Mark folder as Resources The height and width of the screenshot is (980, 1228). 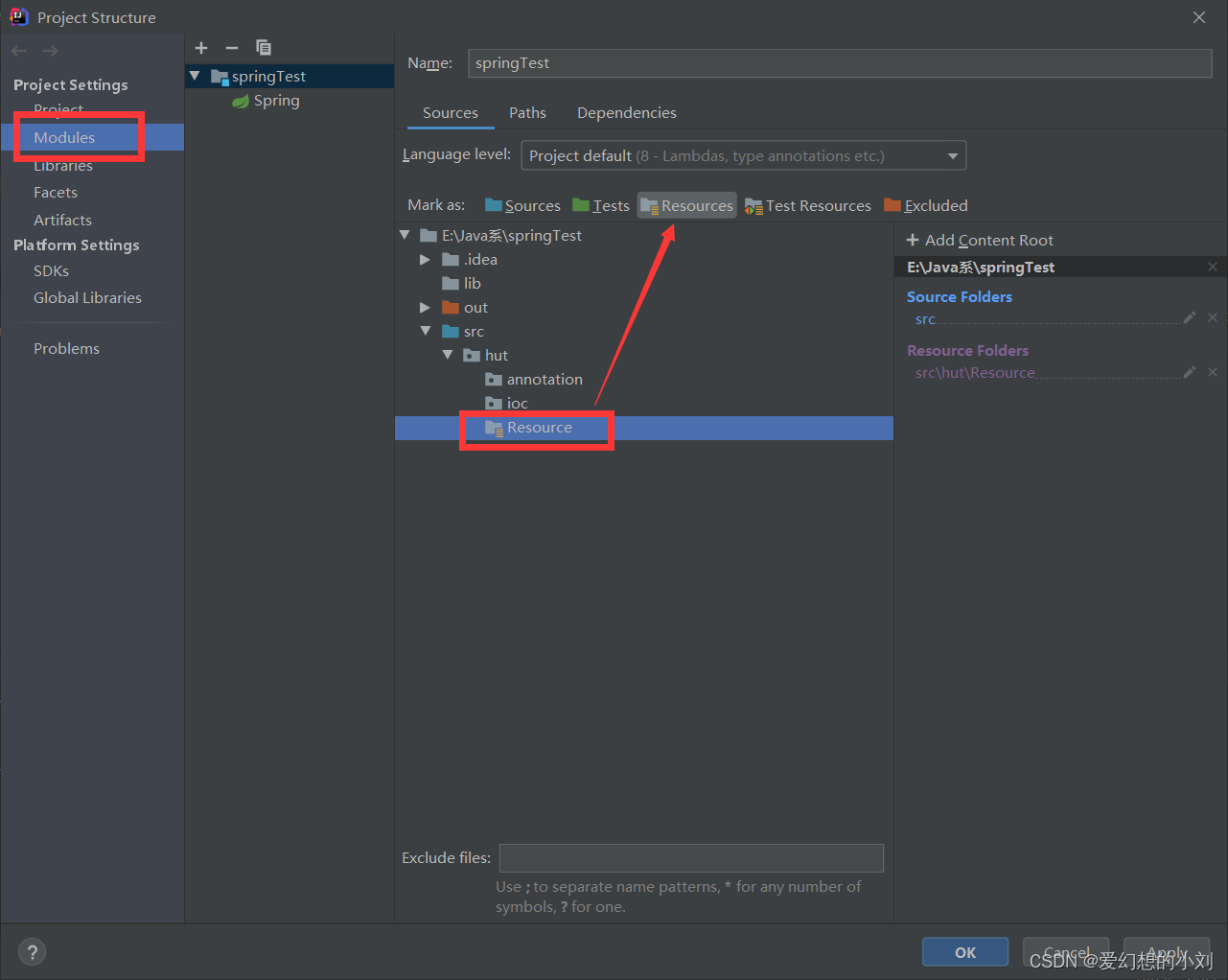coord(686,205)
